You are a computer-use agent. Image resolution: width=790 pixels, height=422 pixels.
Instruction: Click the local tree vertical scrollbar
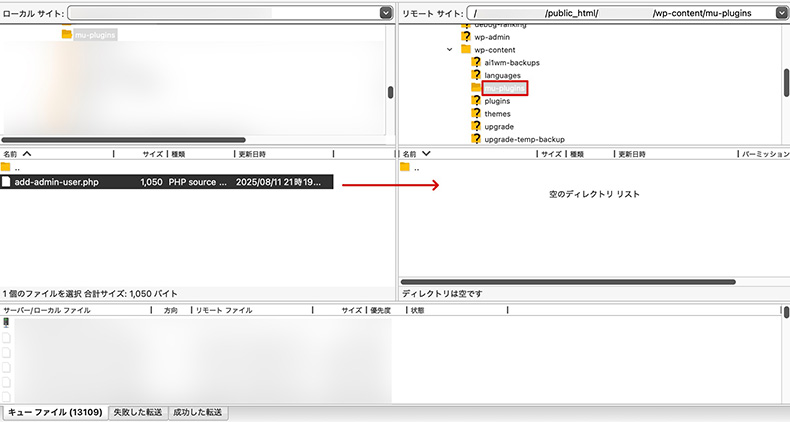[x=390, y=93]
